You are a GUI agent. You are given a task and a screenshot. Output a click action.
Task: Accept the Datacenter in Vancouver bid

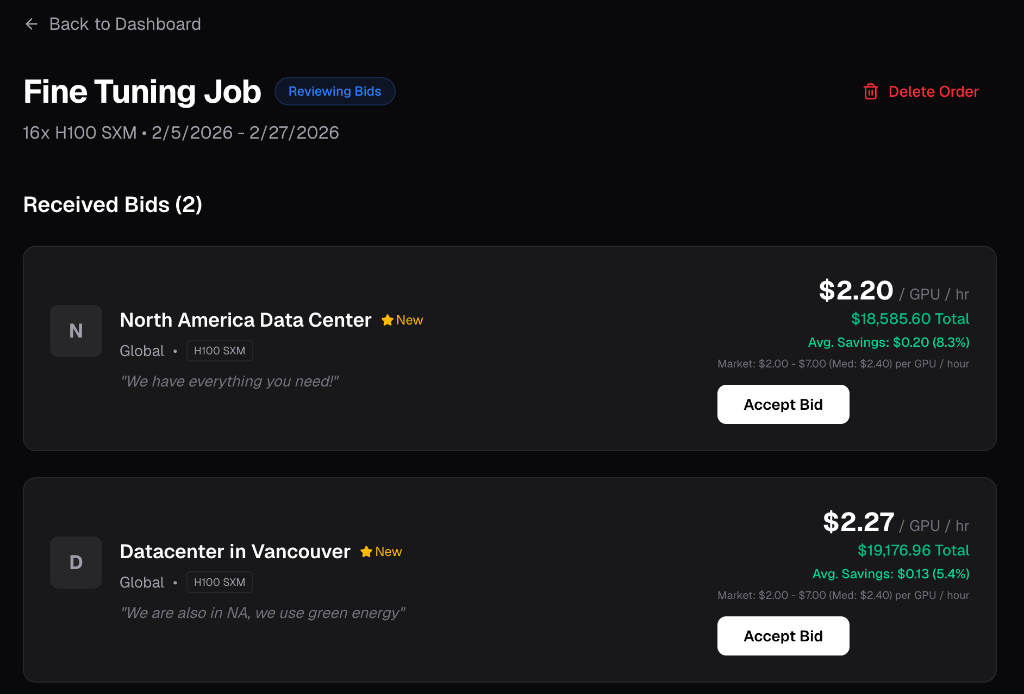[783, 635]
